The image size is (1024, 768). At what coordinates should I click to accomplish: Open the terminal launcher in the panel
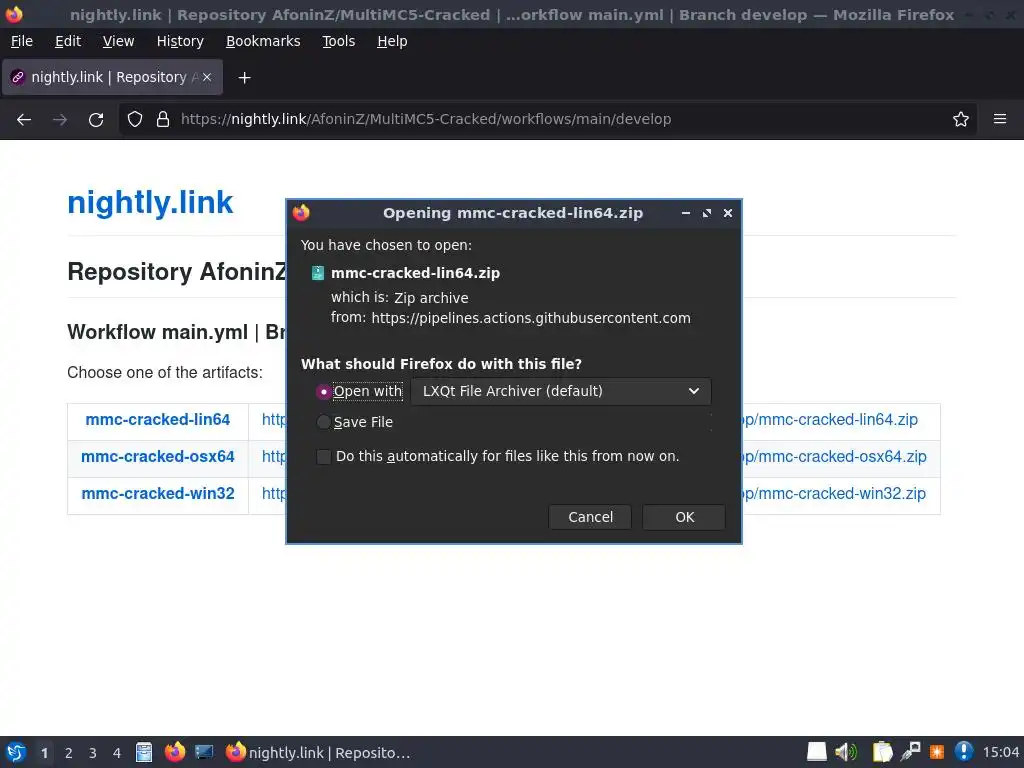pyautogui.click(x=204, y=752)
